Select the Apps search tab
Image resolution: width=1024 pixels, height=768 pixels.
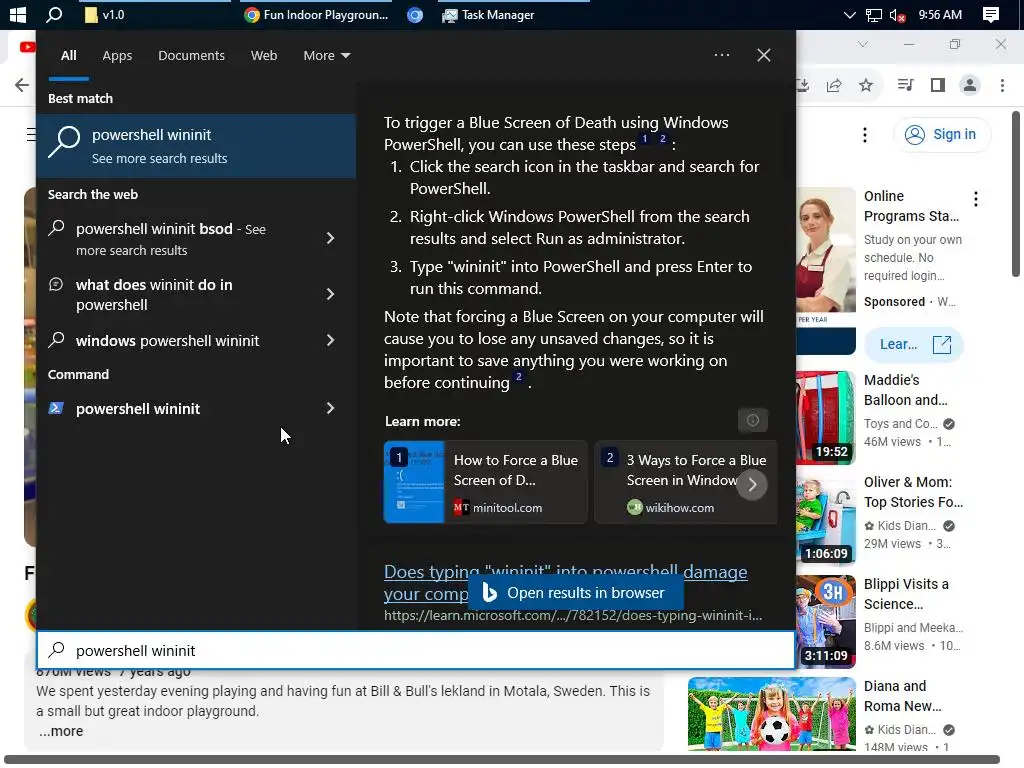(117, 56)
